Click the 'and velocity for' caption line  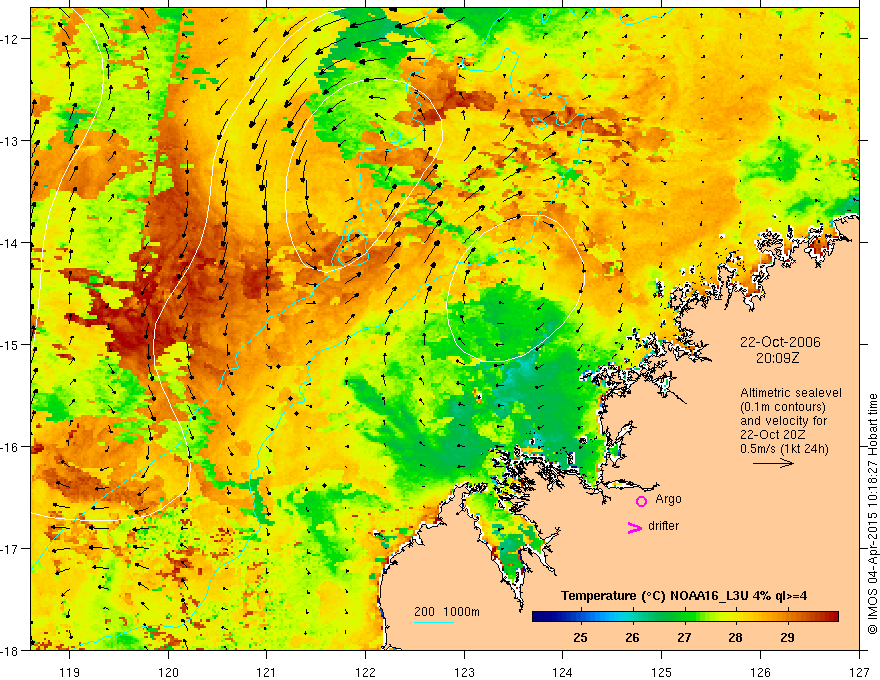783,421
